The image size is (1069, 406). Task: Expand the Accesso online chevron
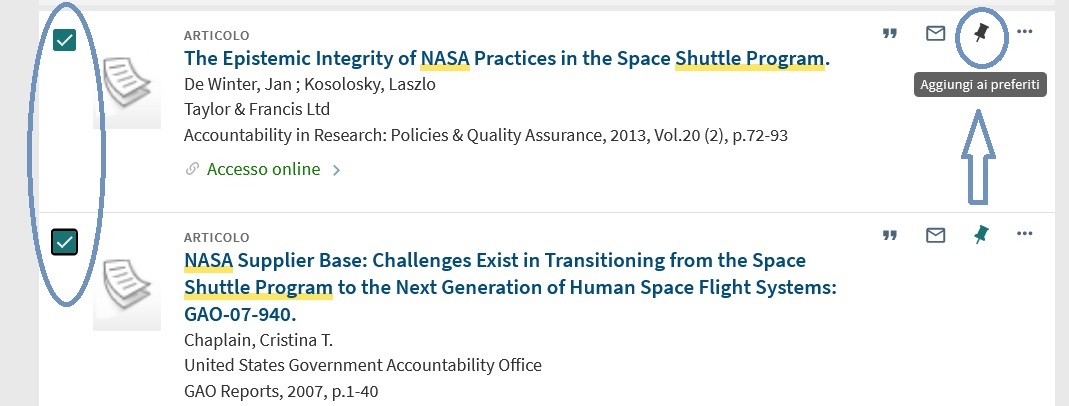336,170
